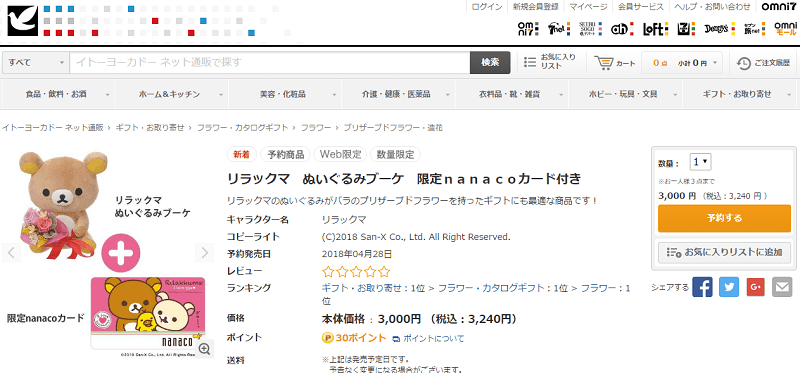Click the 検索 search button

[490, 62]
